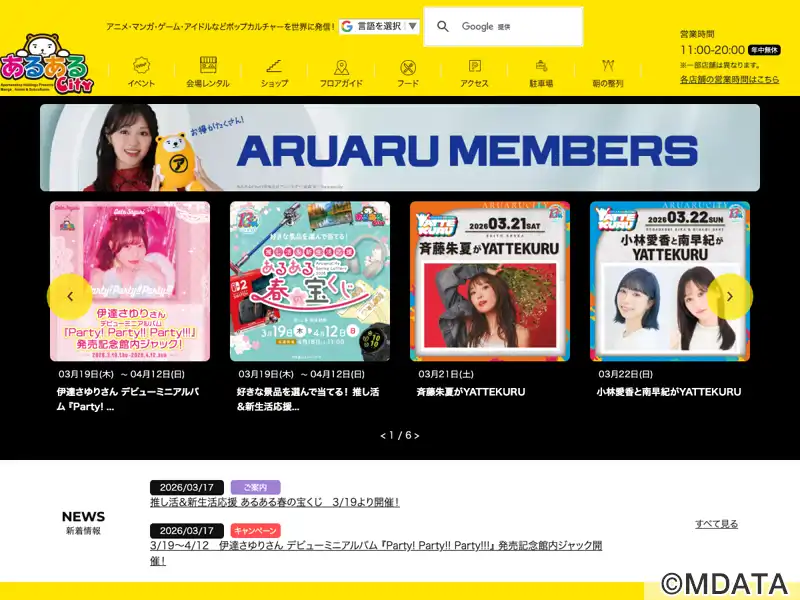Click the ご案内 purple category tag
This screenshot has height=600, width=800.
pos(256,487)
